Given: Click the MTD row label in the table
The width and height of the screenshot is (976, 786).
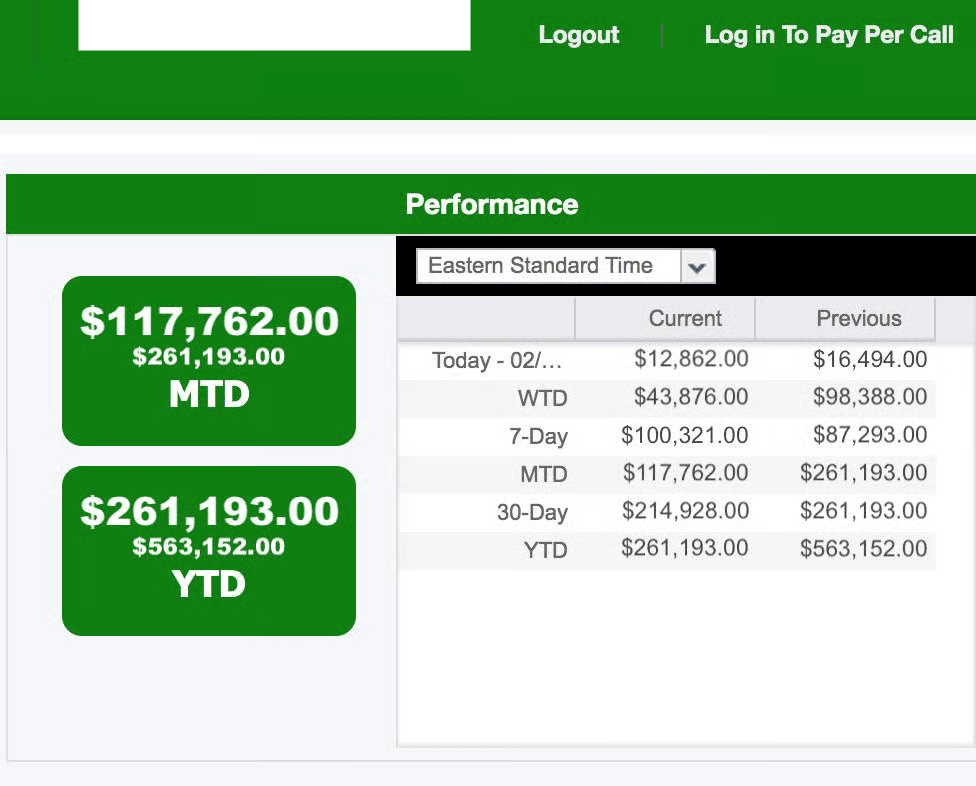Looking at the screenshot, I should (543, 474).
